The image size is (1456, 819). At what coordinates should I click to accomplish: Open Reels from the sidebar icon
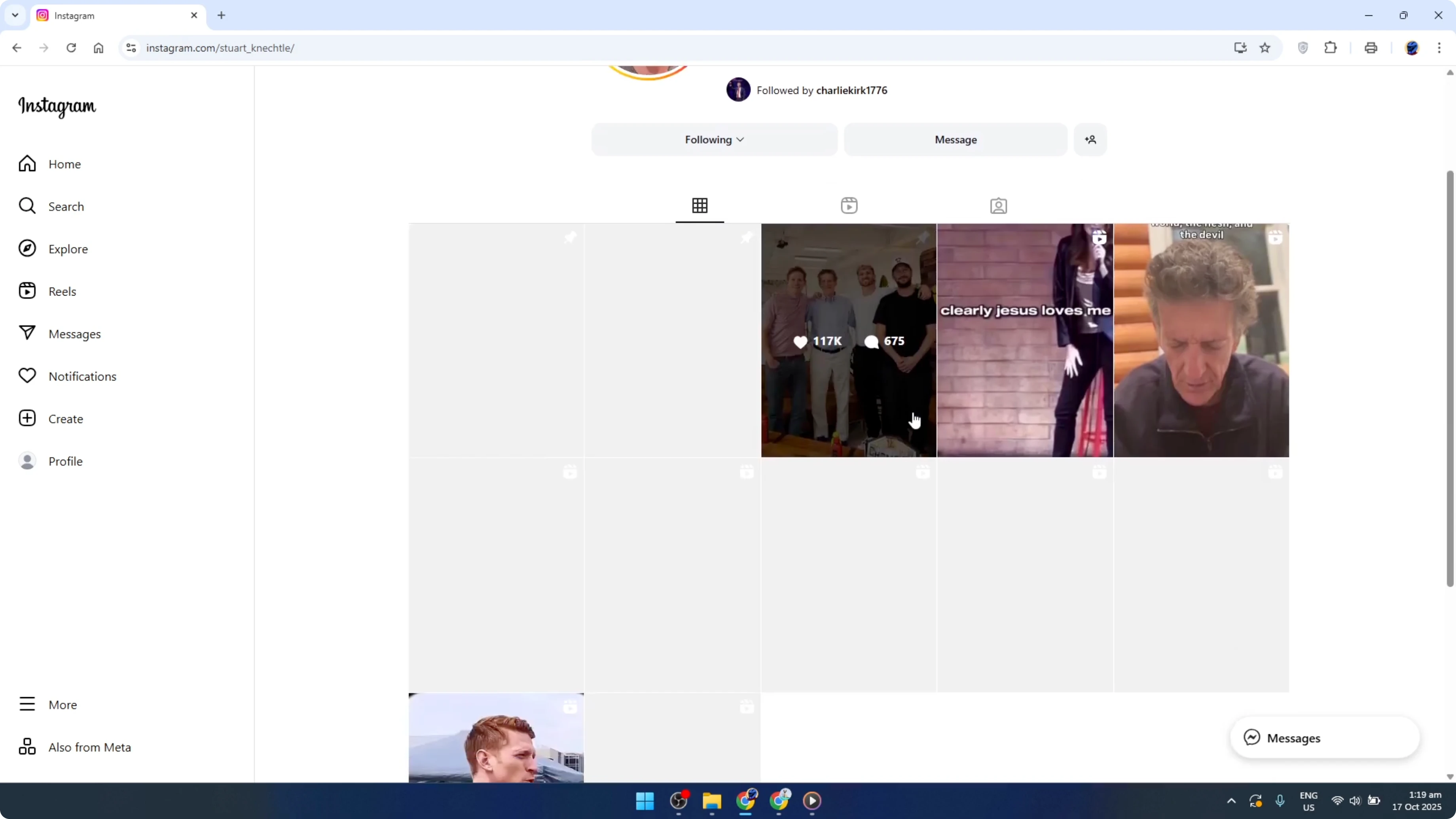pos(27,290)
